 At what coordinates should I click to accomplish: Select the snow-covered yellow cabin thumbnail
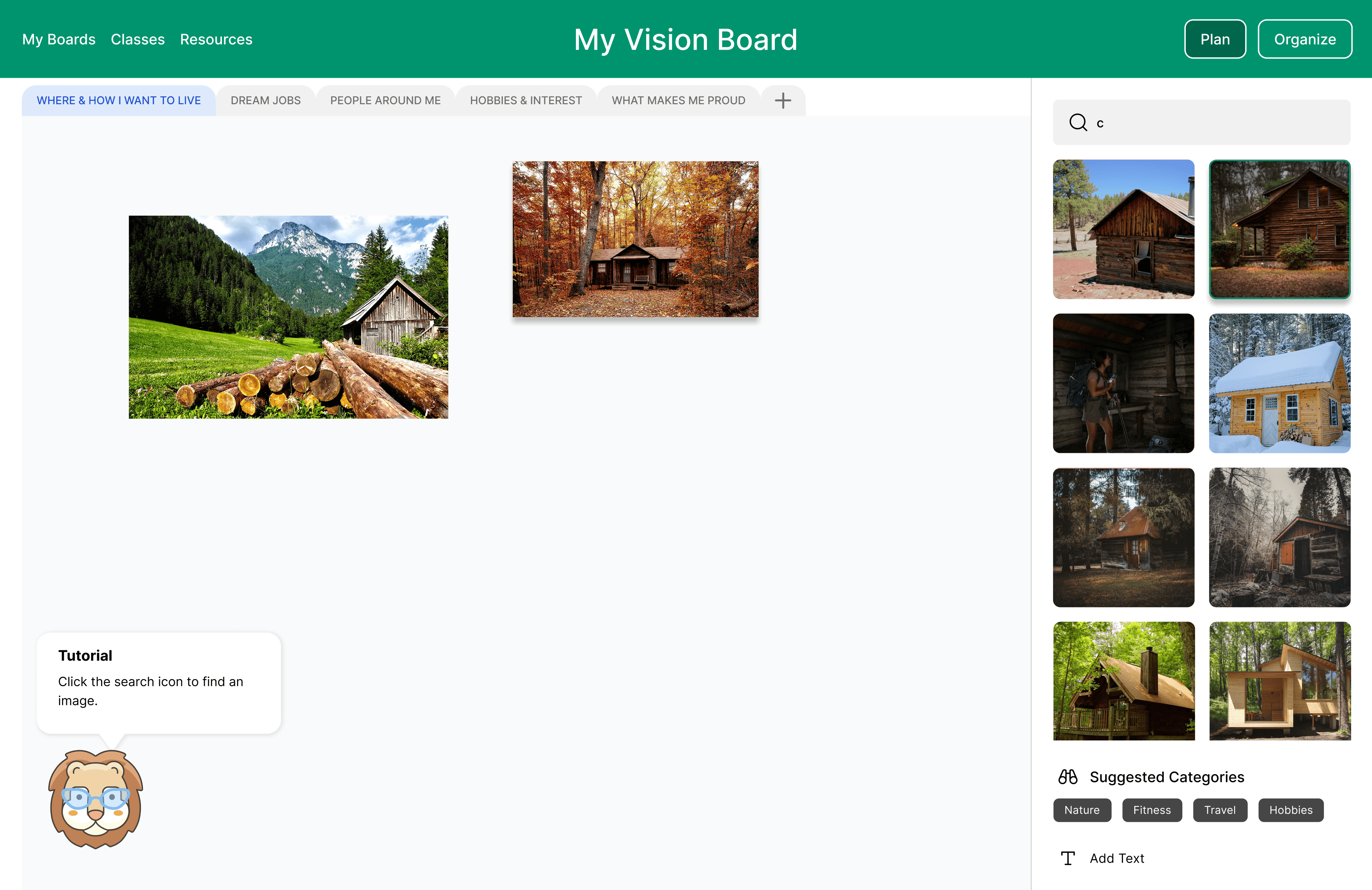[x=1279, y=383]
